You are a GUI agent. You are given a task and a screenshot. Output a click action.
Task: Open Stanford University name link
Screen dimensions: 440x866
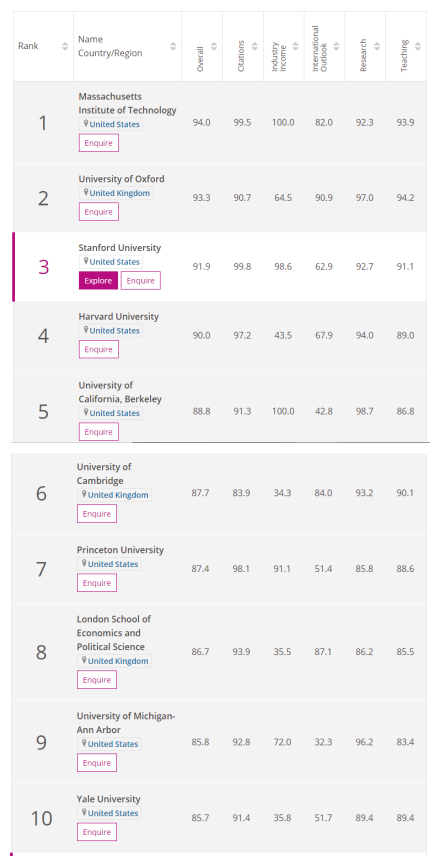pos(120,248)
